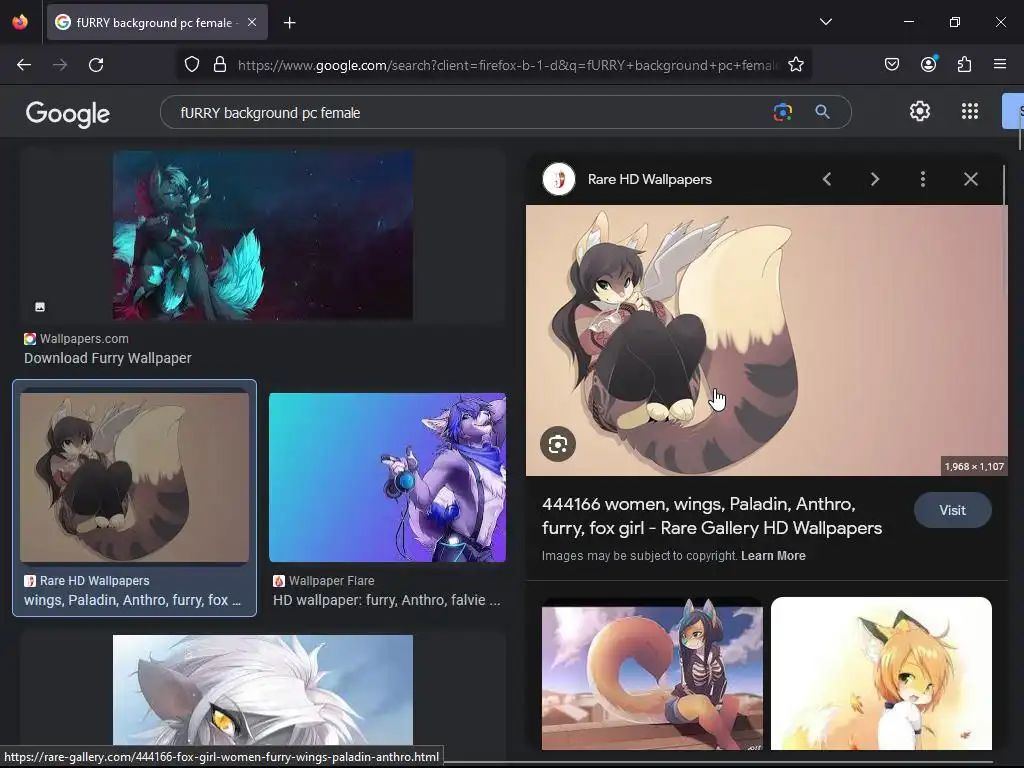Open Google quick settings gear
Screen dimensions: 1024x768
click(920, 111)
